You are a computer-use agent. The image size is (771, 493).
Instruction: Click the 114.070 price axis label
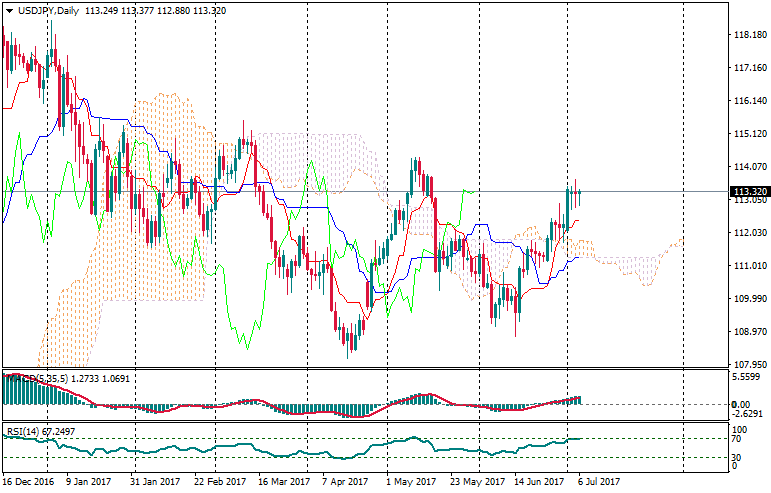click(749, 167)
